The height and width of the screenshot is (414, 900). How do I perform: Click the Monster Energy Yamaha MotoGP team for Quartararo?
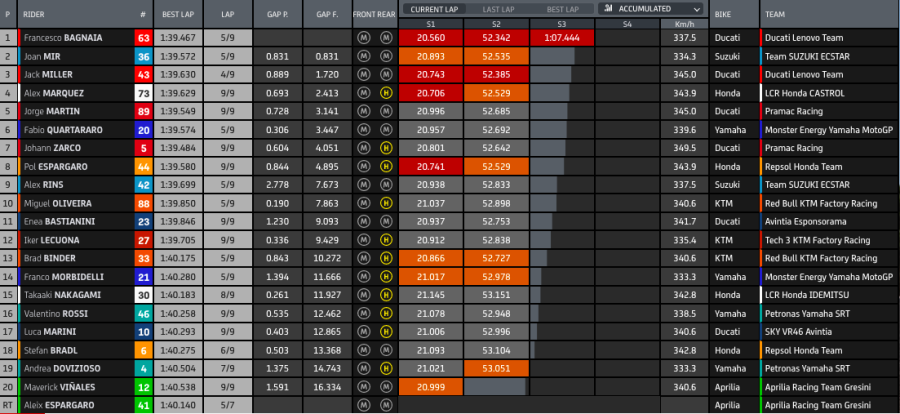pos(828,130)
